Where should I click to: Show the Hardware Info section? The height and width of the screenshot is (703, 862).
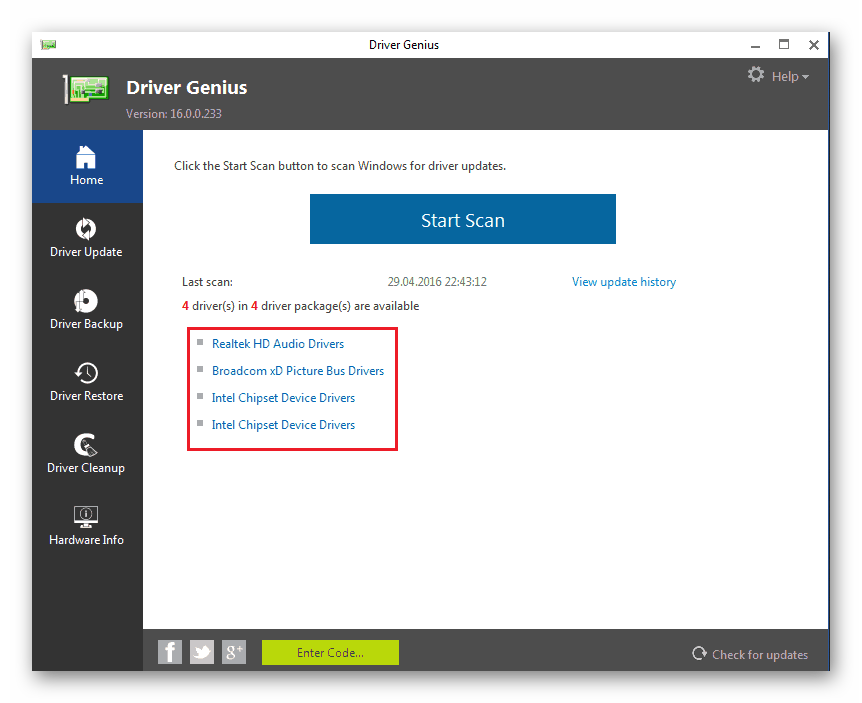click(86, 526)
